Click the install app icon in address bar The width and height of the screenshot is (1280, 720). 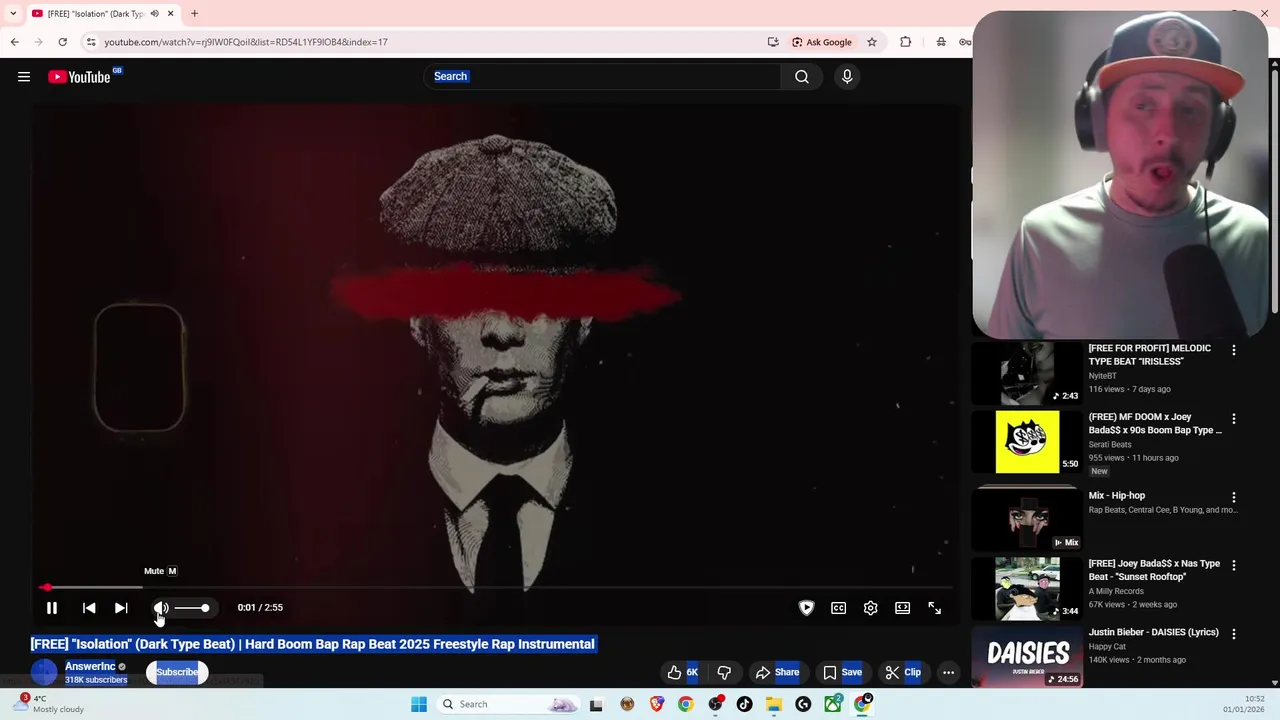[x=773, y=42]
